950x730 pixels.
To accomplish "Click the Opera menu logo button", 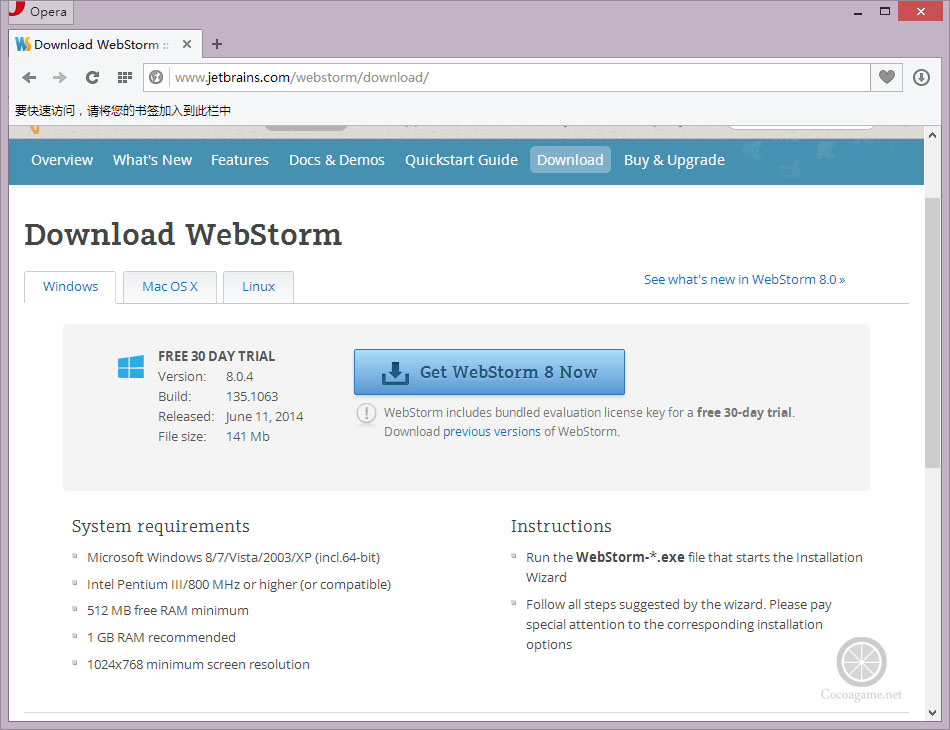I will click(40, 12).
